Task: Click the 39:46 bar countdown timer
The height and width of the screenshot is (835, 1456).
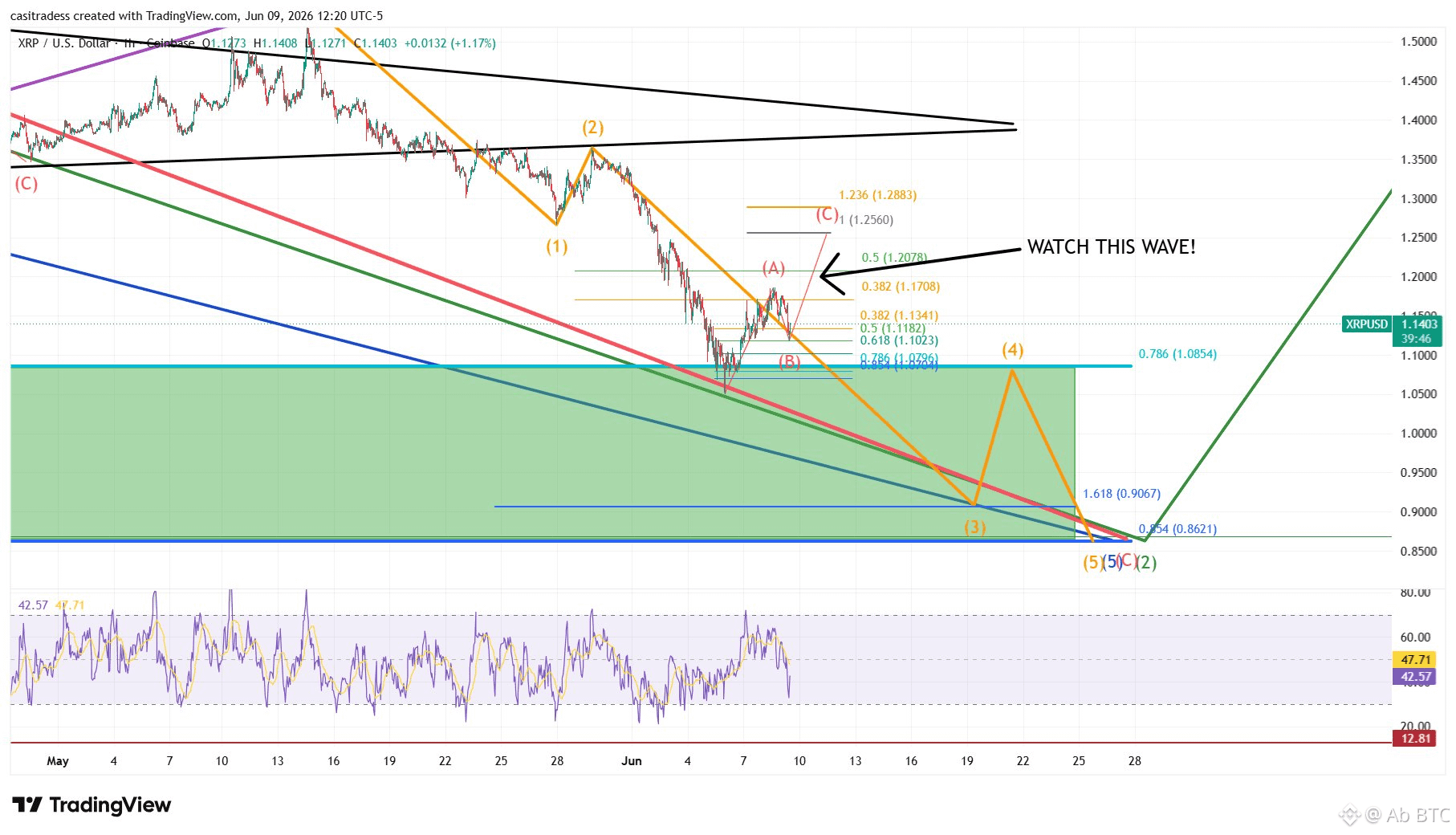Action: pyautogui.click(x=1417, y=339)
